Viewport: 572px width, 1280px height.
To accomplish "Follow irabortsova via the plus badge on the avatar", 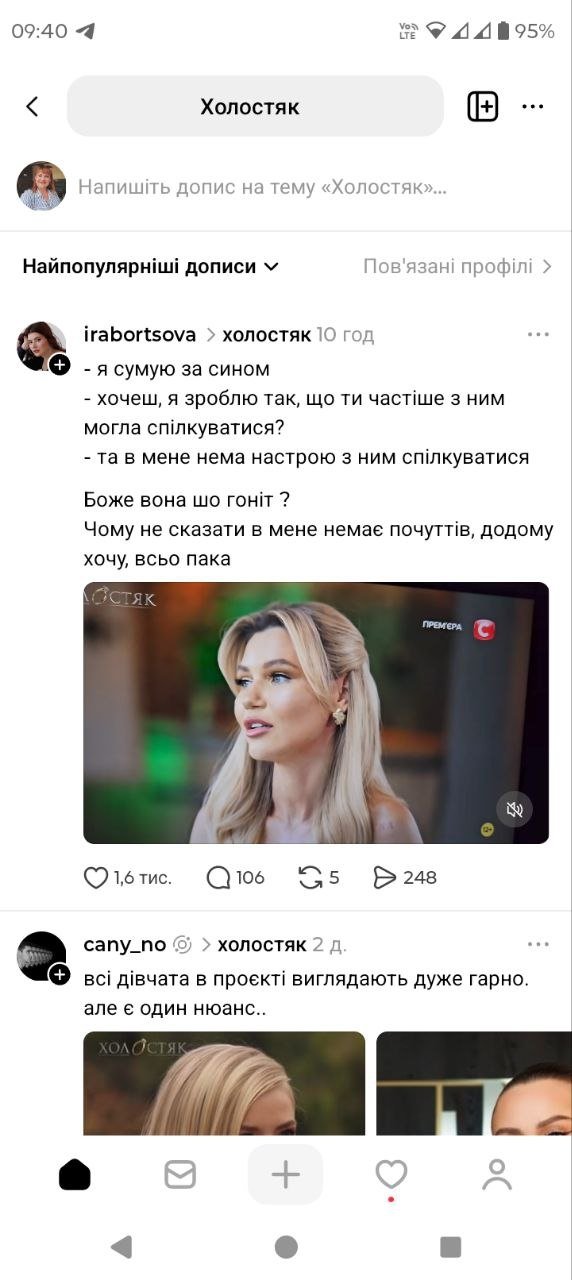I will [60, 365].
